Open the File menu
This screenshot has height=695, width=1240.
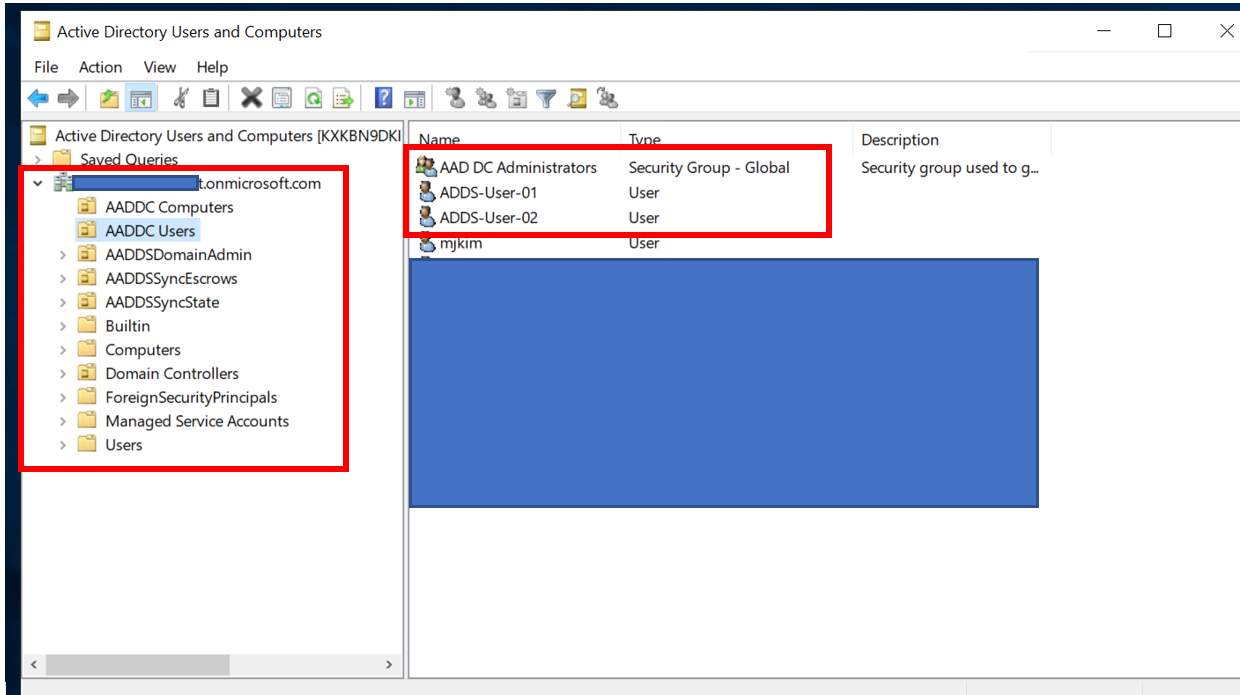[x=46, y=67]
